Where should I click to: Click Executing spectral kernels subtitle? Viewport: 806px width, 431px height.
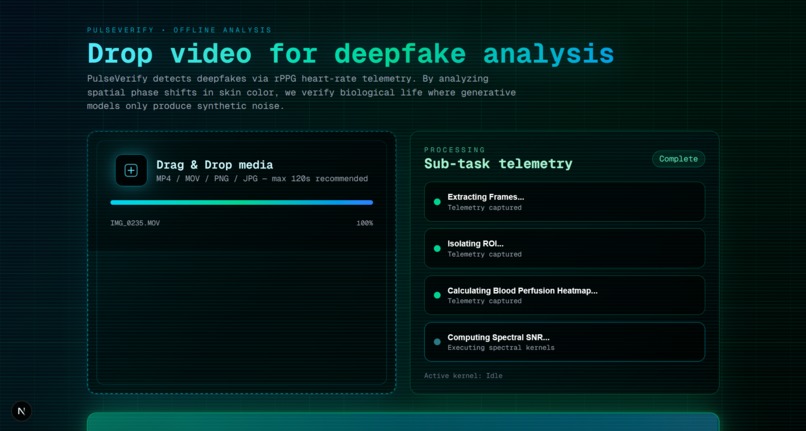pos(501,348)
